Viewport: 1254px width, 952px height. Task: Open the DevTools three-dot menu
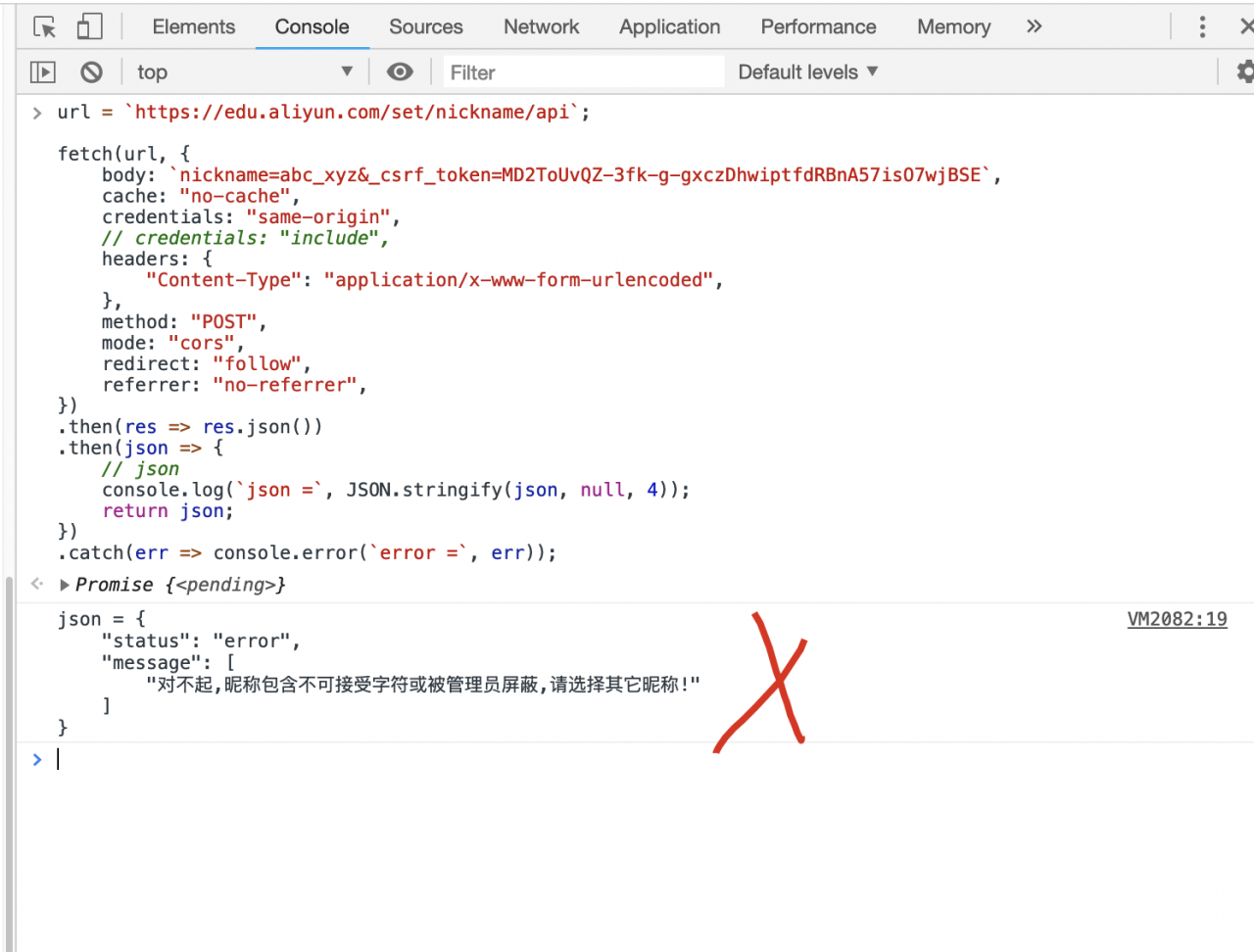[x=1202, y=26]
